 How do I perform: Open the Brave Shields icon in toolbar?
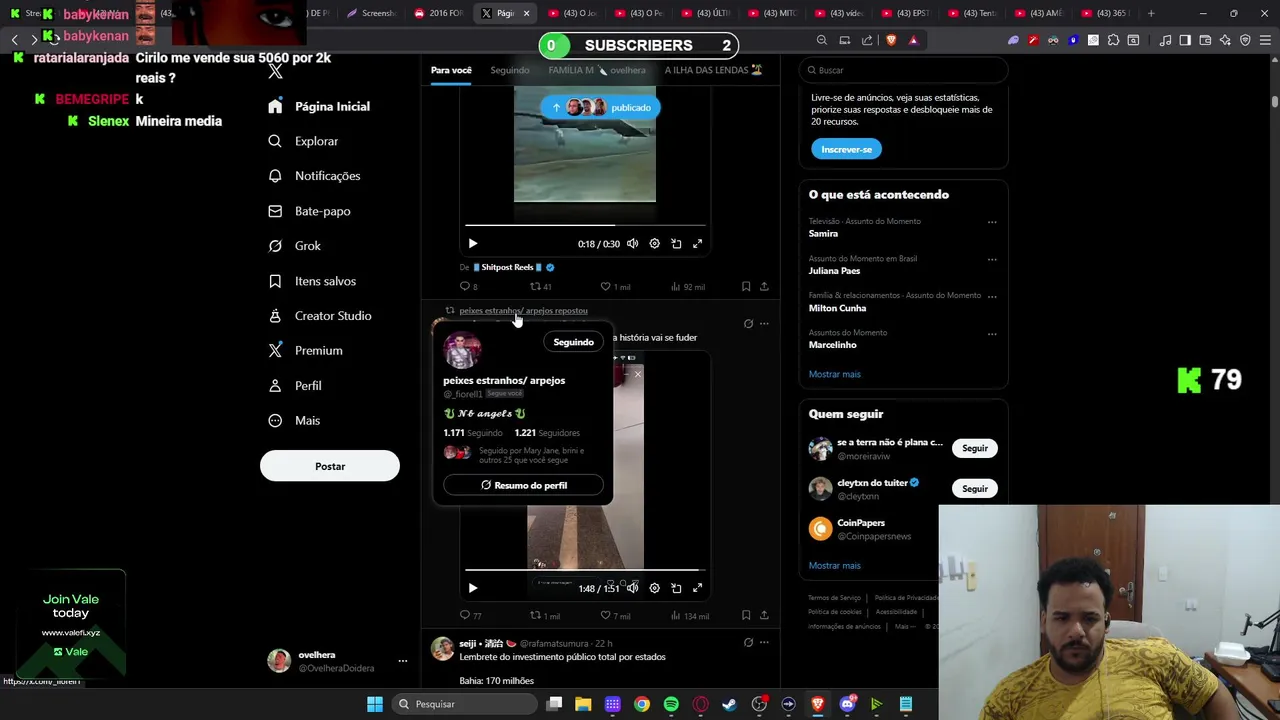coord(891,40)
